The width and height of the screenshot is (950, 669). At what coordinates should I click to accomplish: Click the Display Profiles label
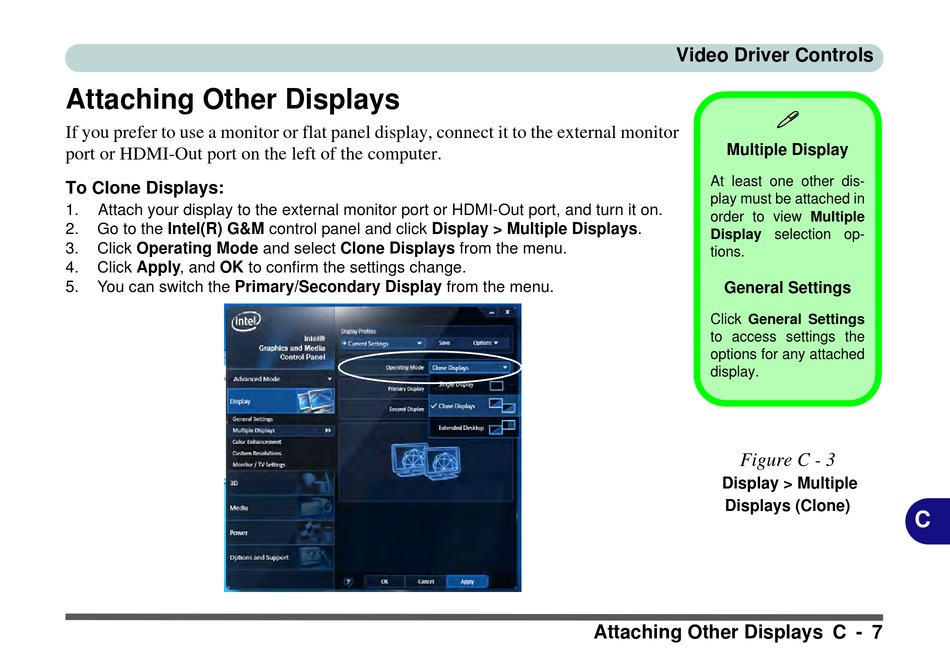[358, 331]
